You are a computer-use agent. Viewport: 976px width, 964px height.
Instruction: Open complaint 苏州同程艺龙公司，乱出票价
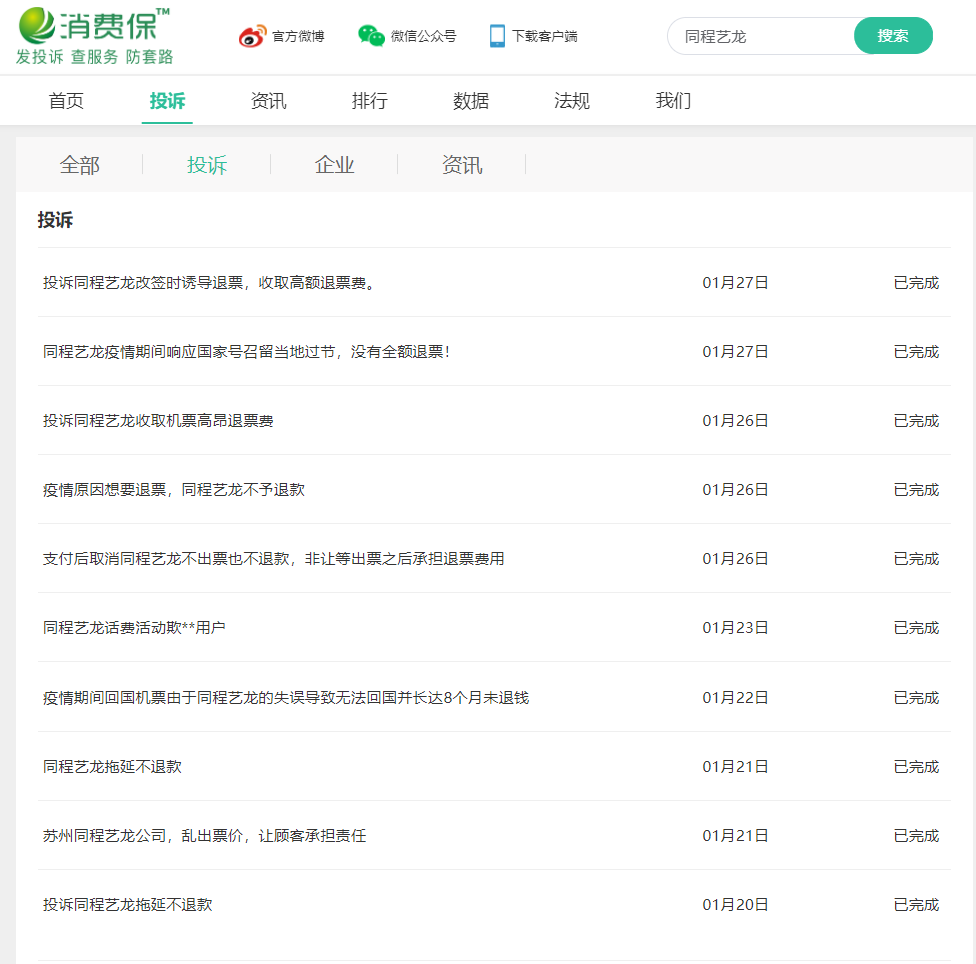click(204, 836)
